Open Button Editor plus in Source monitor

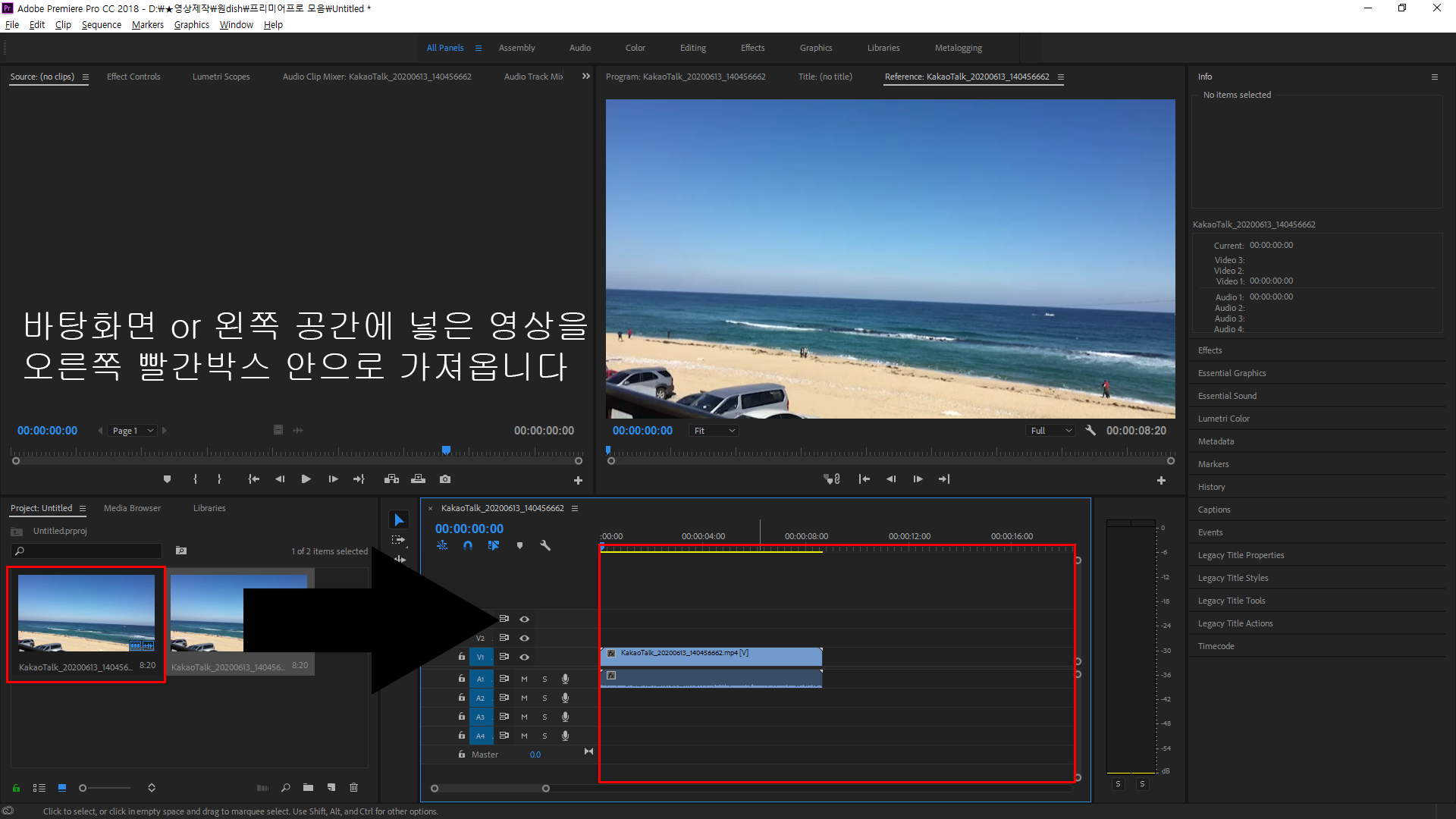(x=578, y=480)
